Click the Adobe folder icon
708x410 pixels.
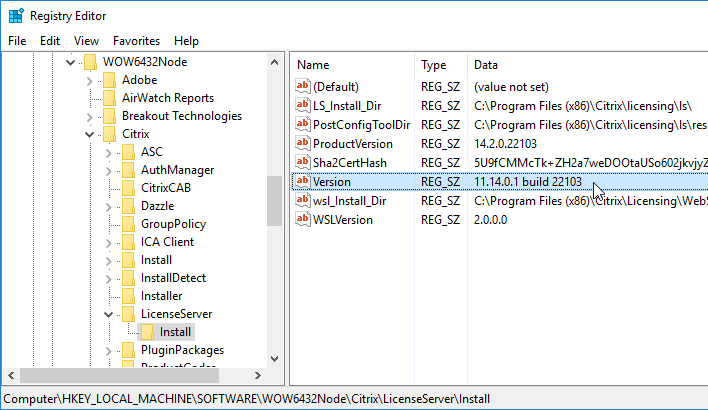[x=109, y=80]
